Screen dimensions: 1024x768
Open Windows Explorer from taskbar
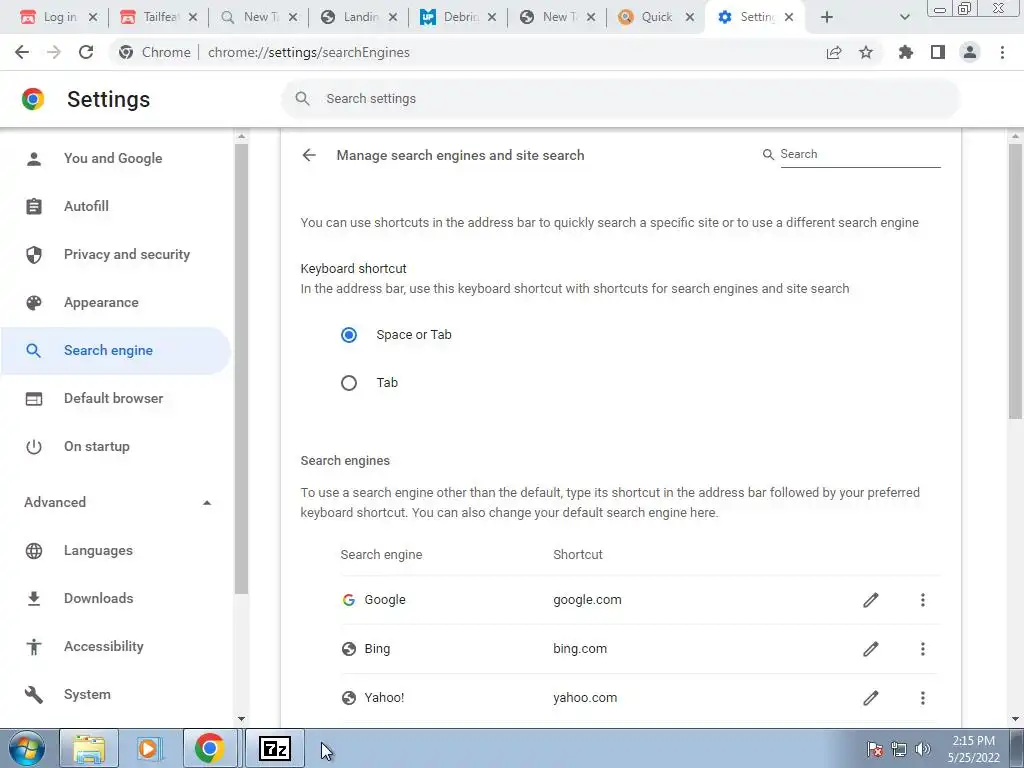point(89,749)
